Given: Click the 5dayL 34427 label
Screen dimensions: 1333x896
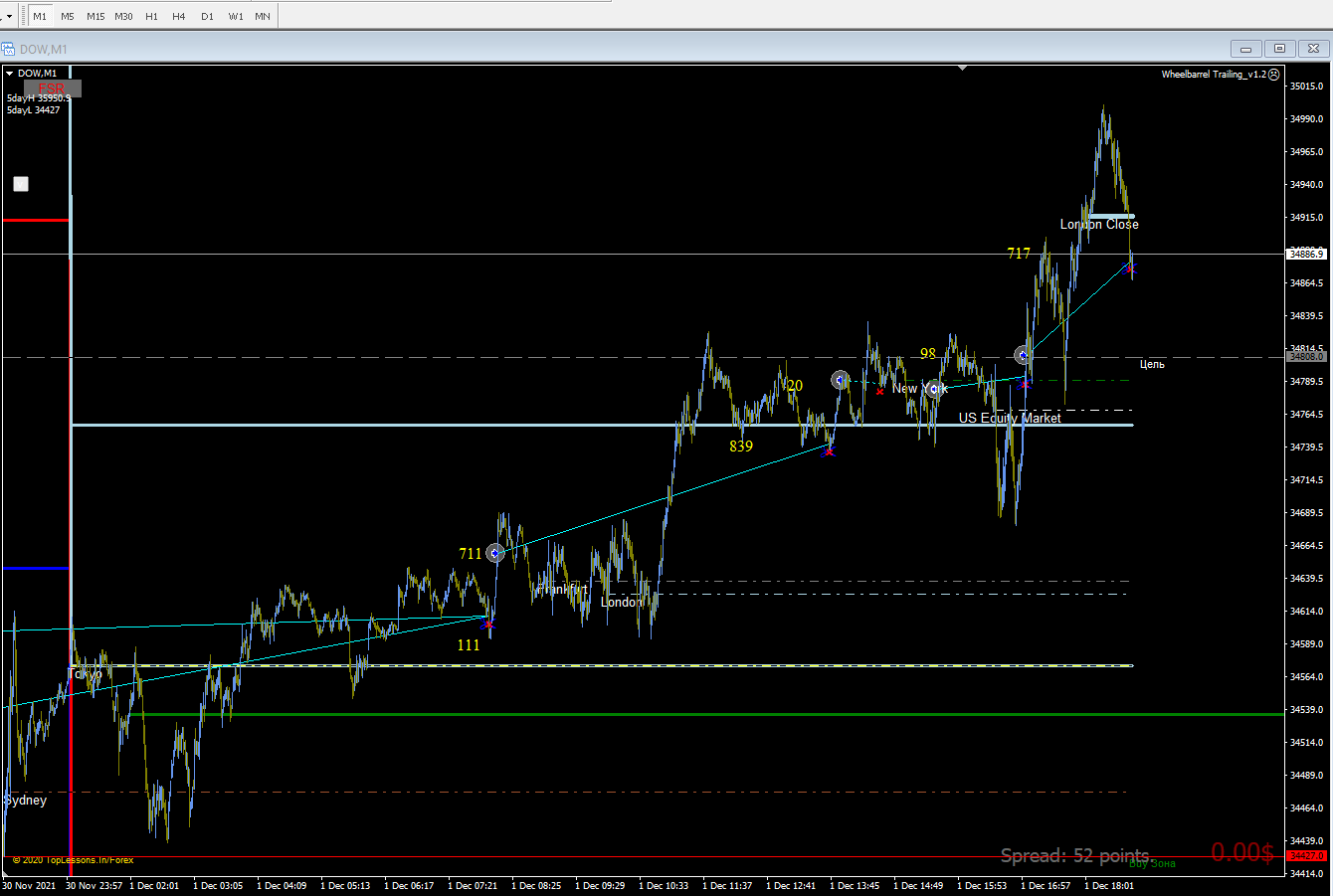Looking at the screenshot, I should point(33,110).
